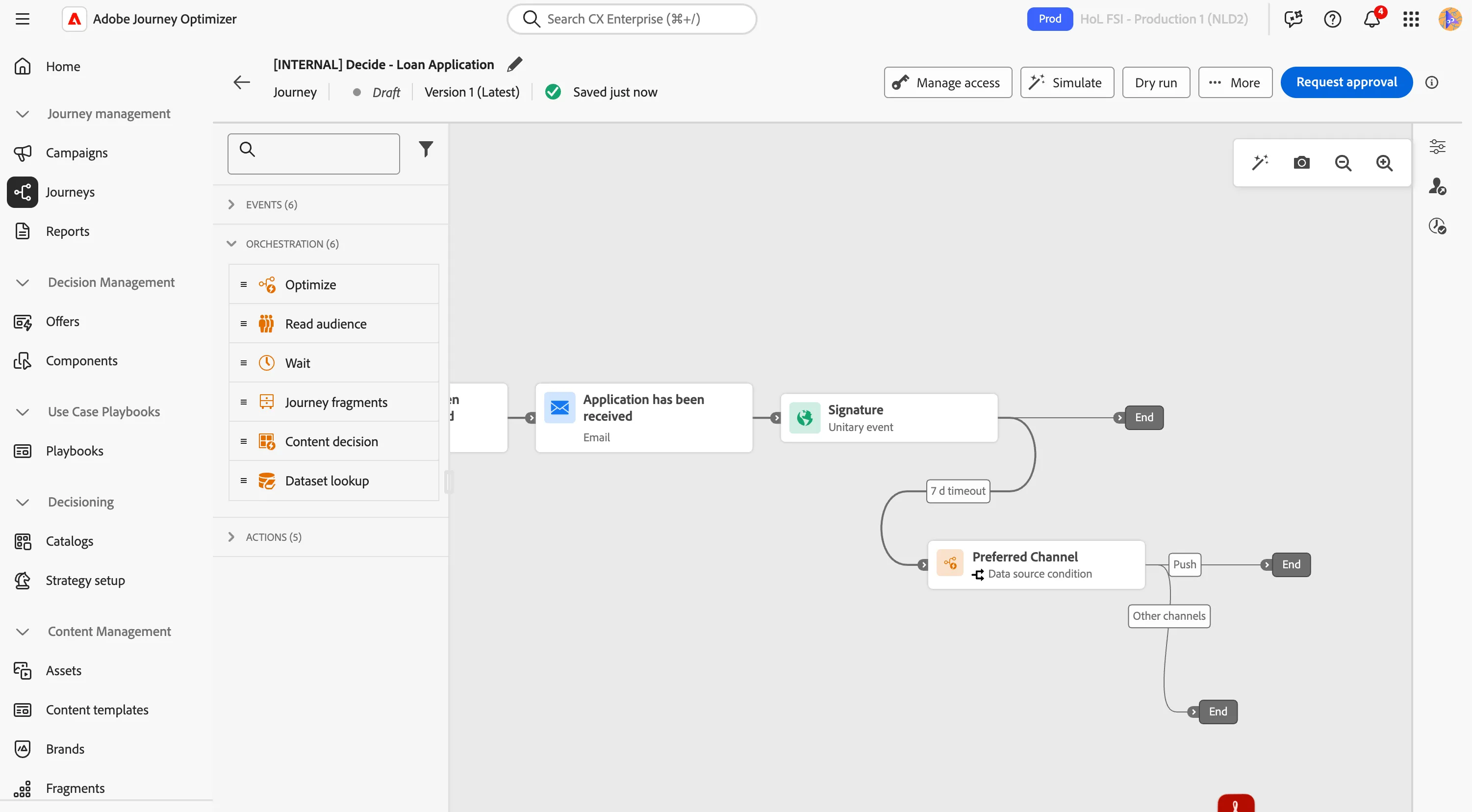Open the apps grid switcher
1472x812 pixels.
[1411, 19]
